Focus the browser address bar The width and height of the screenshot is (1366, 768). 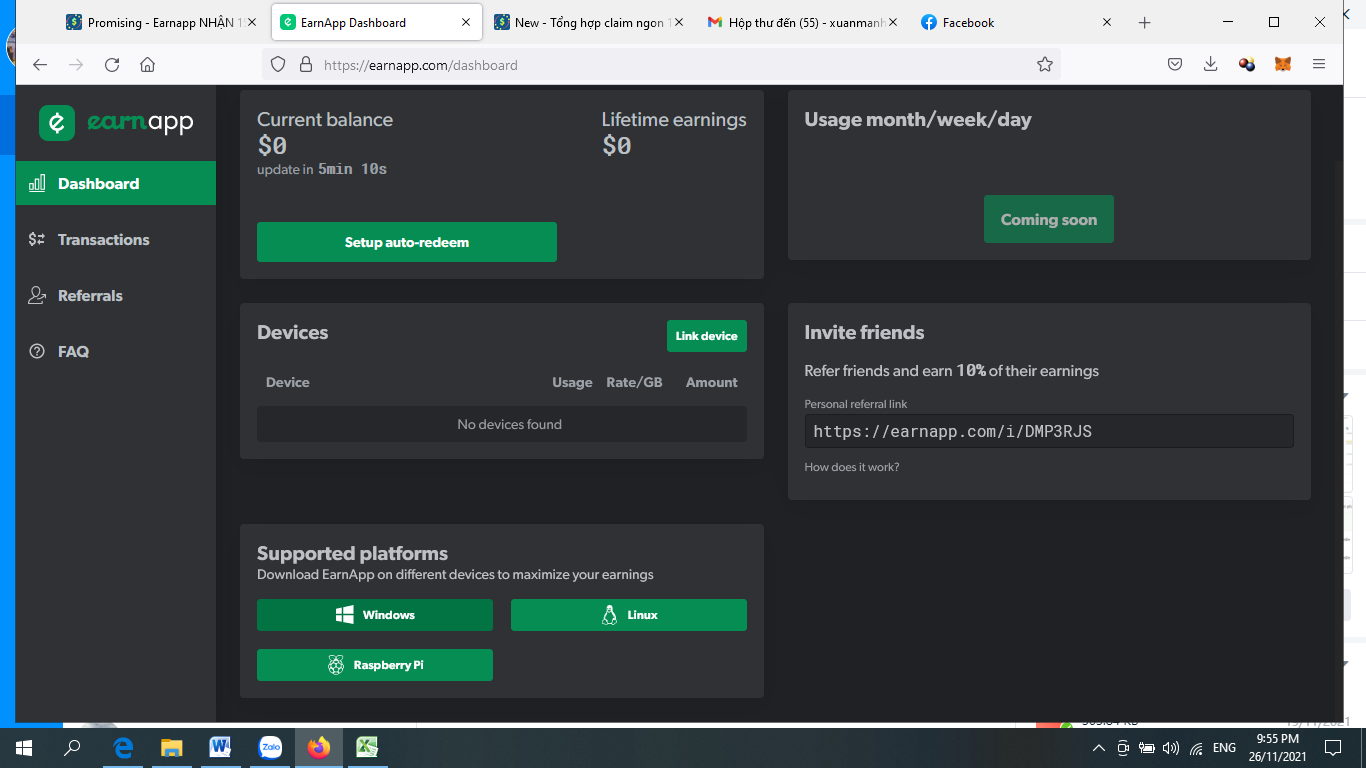[660, 65]
